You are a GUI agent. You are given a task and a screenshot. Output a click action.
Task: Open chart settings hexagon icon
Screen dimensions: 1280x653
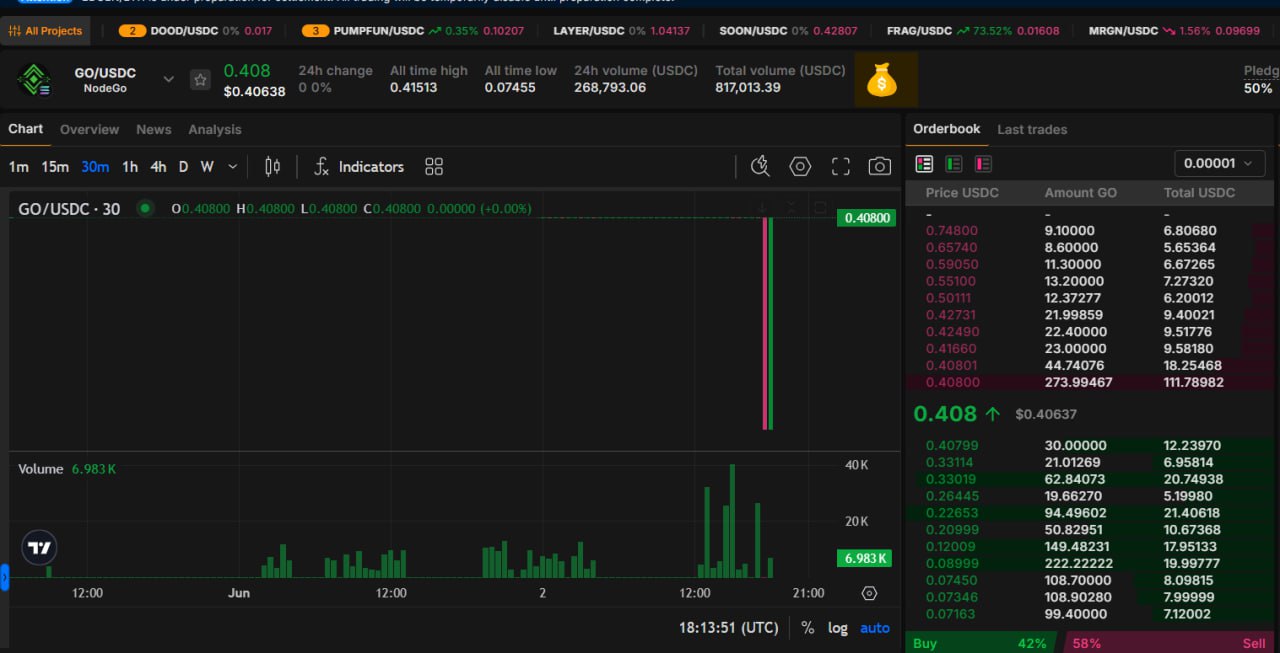point(800,167)
